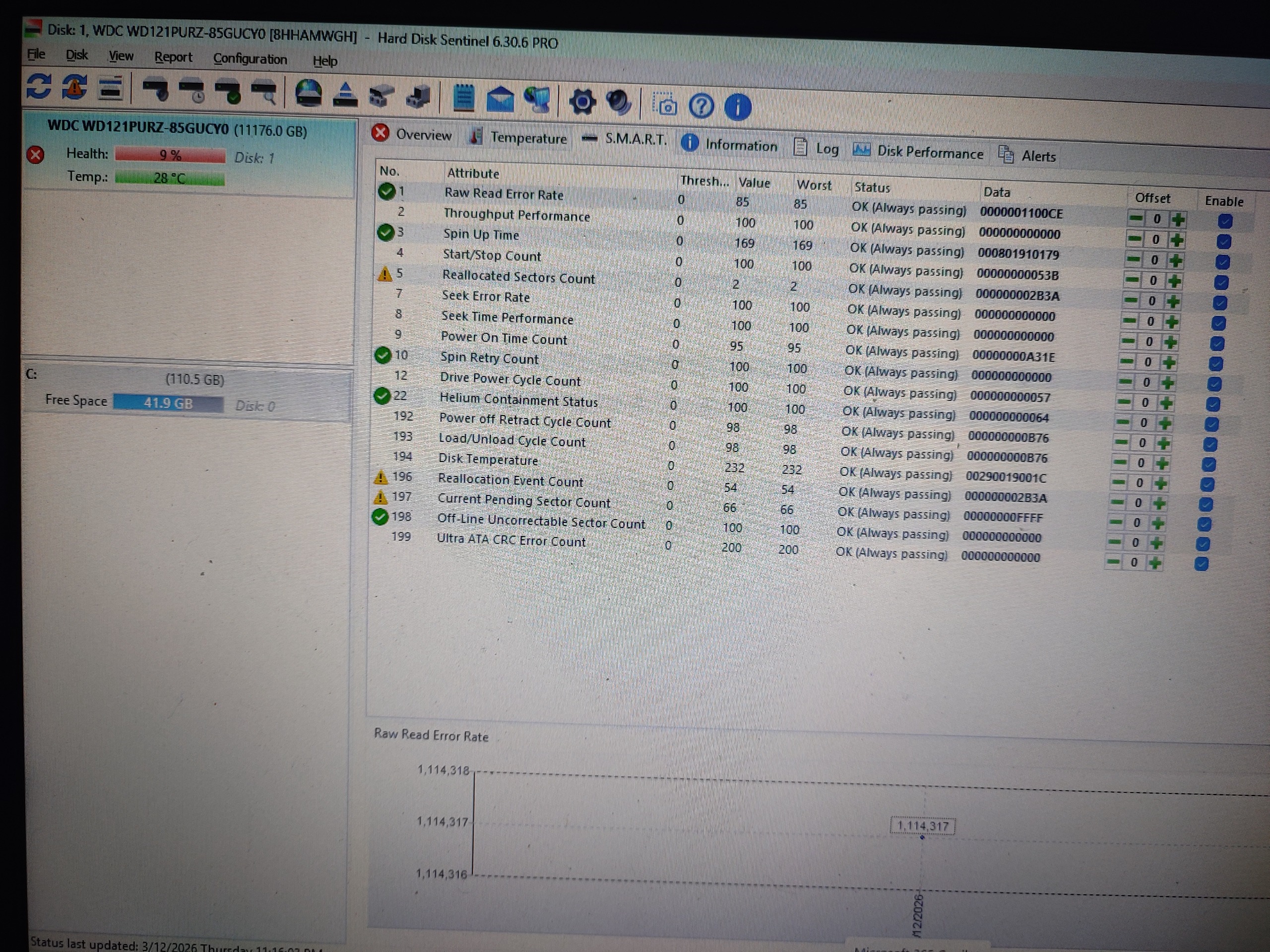The image size is (1270, 952).
Task: Click the warning icon on Current Pending Sector Count
Action: point(380,497)
